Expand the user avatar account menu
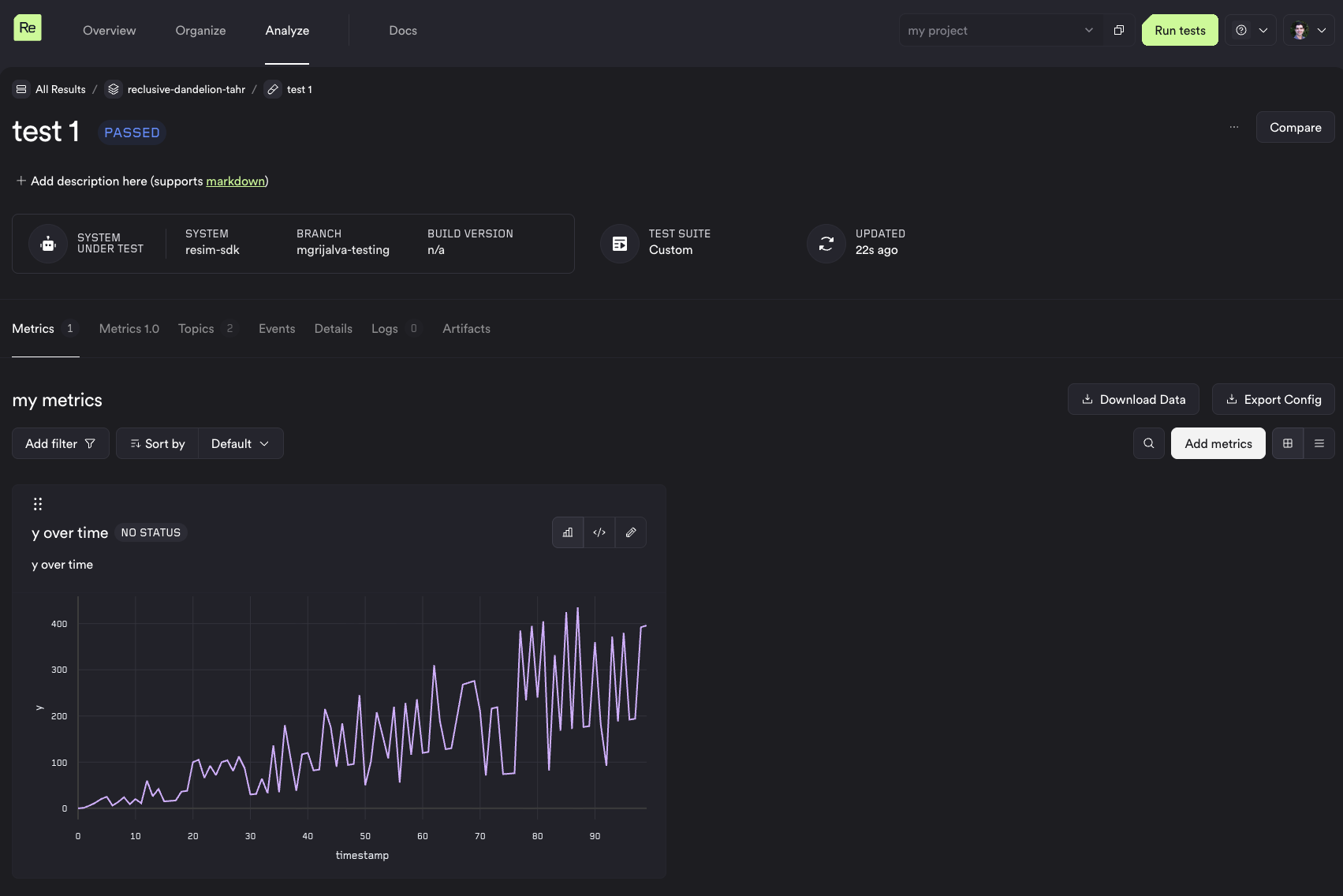Viewport: 1343px width, 896px height. click(x=1308, y=30)
